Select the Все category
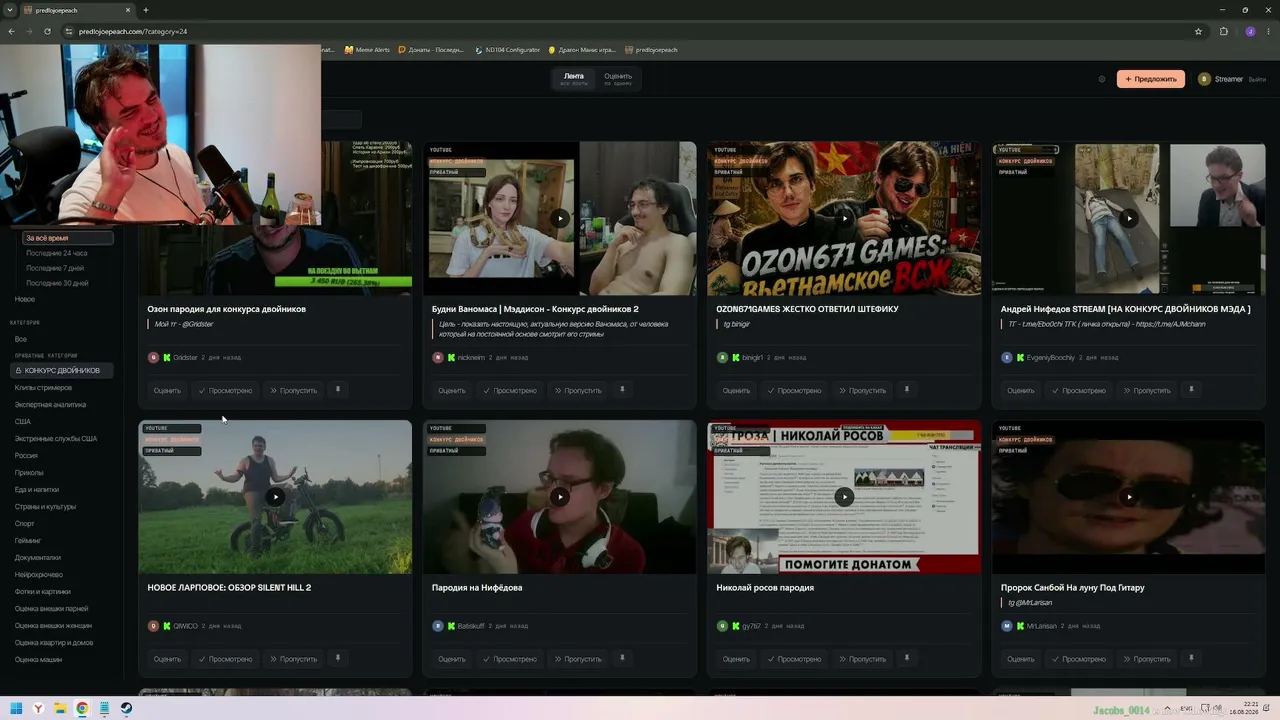 (x=21, y=339)
